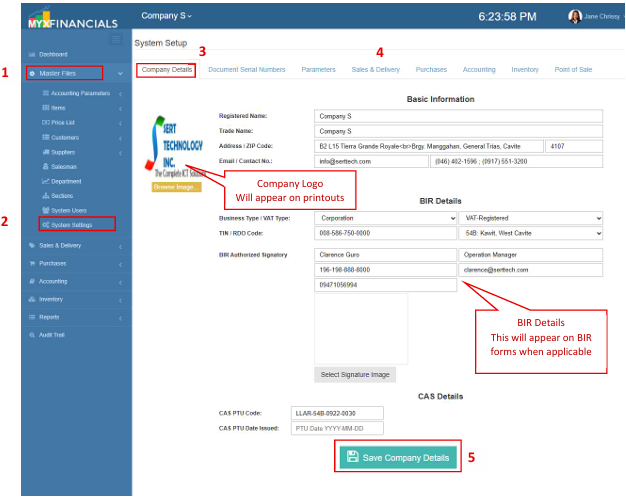Open the Document Serial Numbers tab
The height and width of the screenshot is (498, 626).
pos(247,70)
